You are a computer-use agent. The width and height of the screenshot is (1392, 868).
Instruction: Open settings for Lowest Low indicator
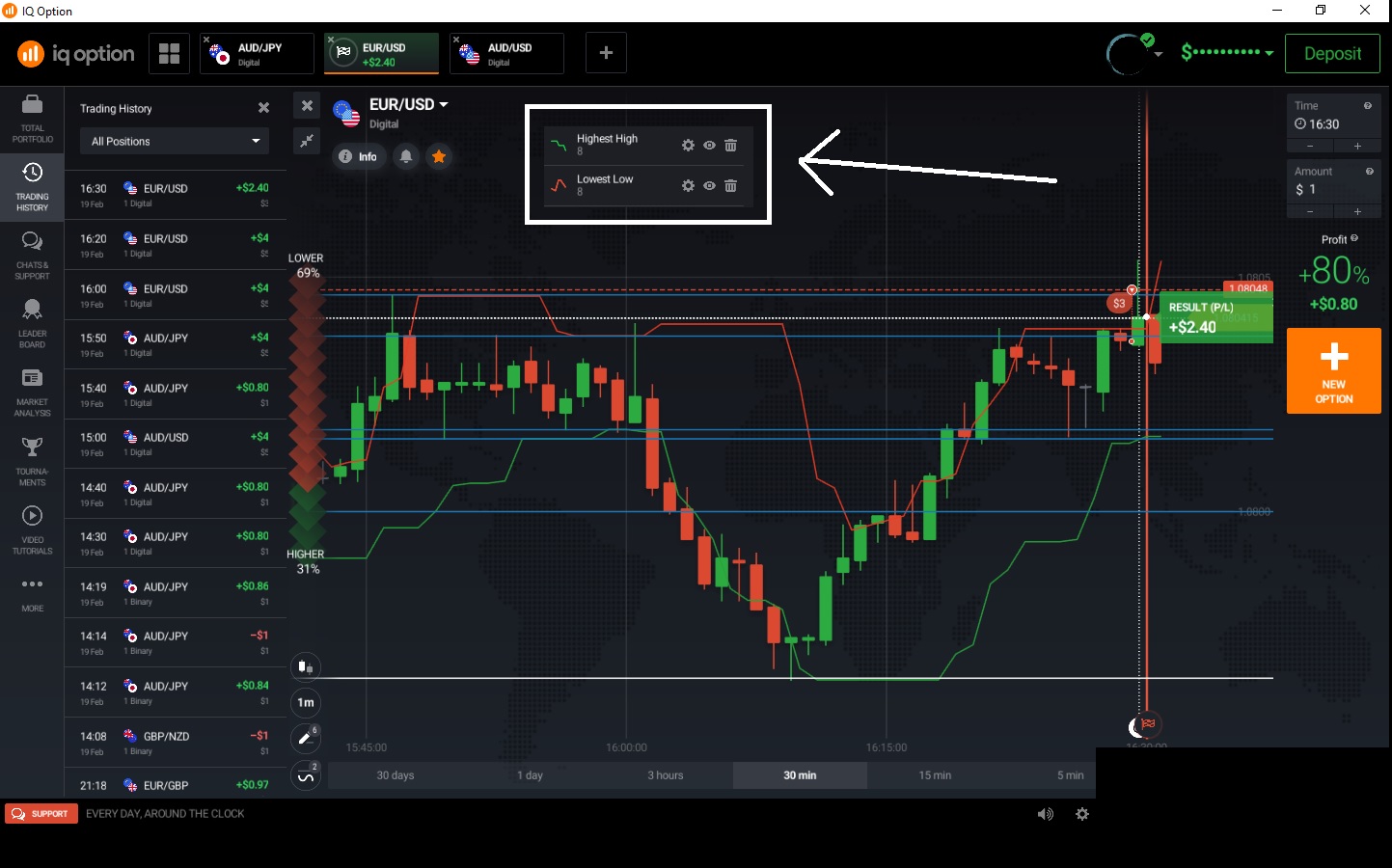coord(688,186)
